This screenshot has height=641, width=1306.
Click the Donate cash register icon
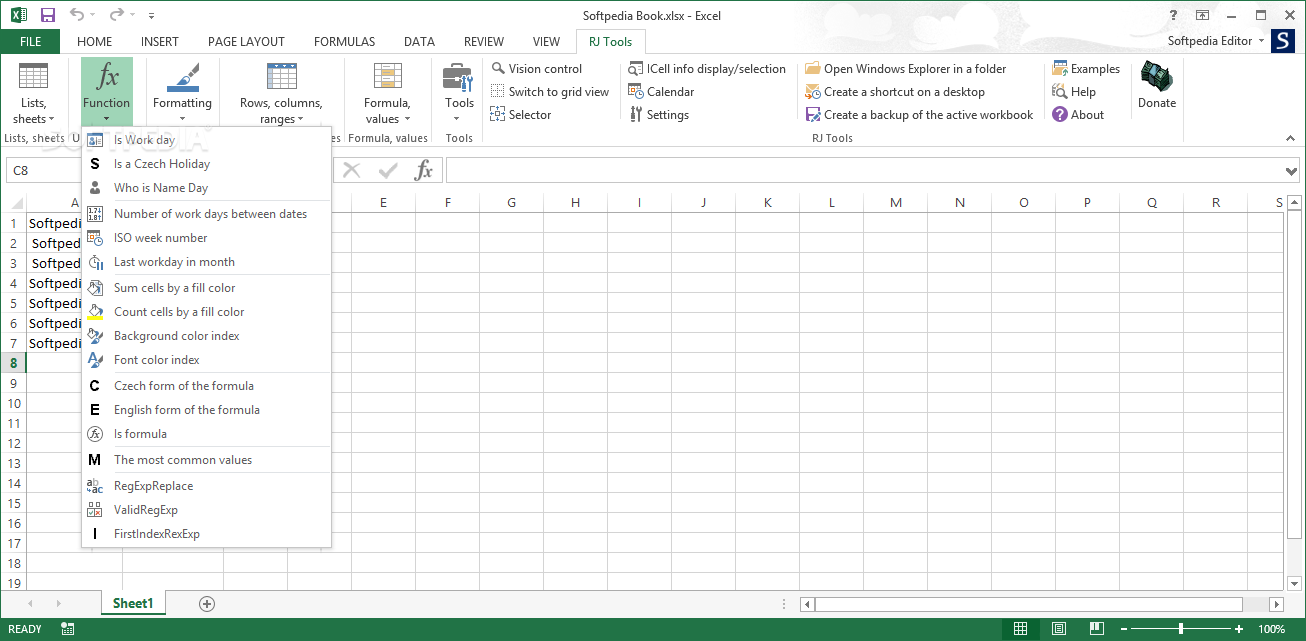click(1157, 85)
